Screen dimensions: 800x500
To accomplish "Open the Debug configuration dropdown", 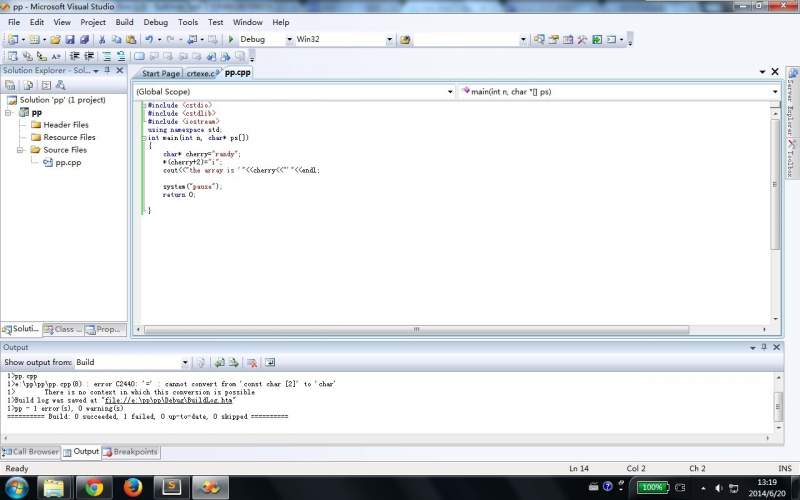I will click(x=289, y=39).
